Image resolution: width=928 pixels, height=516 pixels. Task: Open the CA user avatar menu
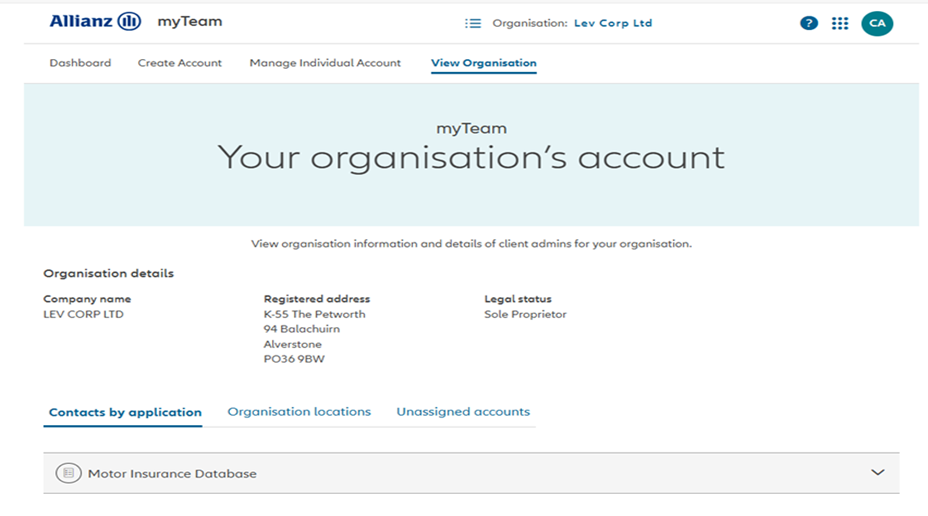tap(877, 24)
